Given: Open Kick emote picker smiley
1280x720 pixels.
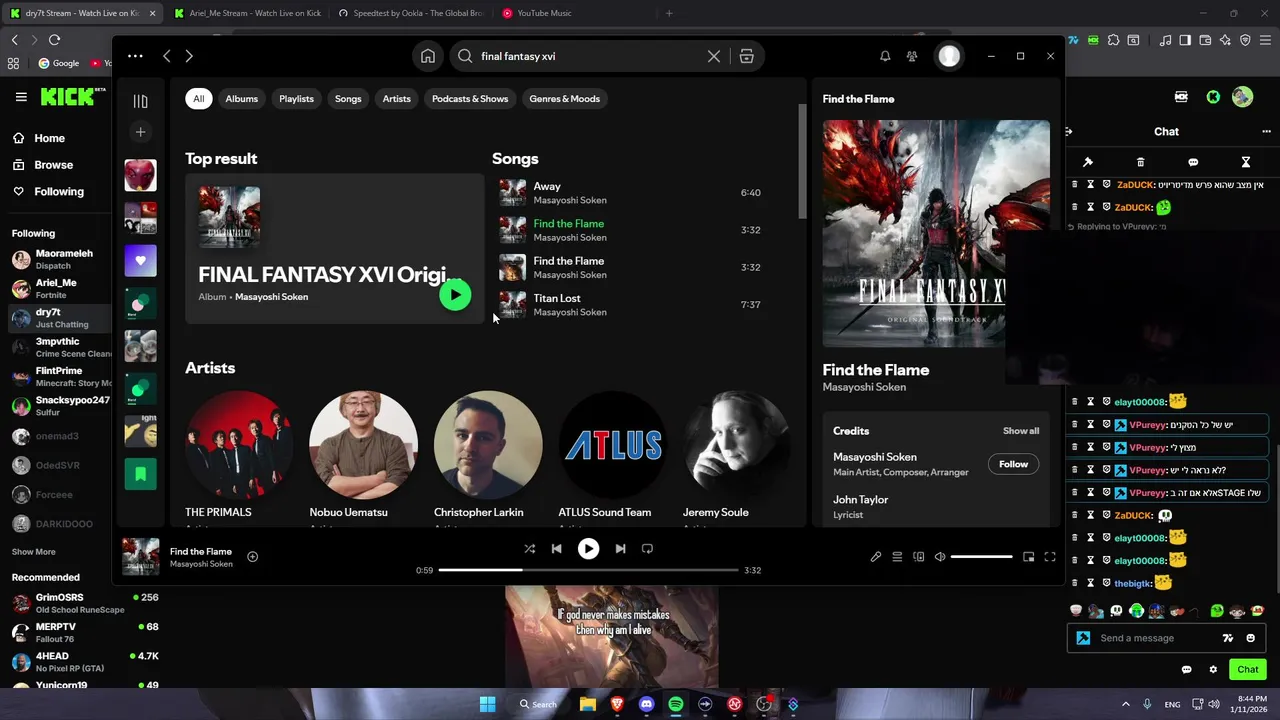Looking at the screenshot, I should click(1251, 638).
